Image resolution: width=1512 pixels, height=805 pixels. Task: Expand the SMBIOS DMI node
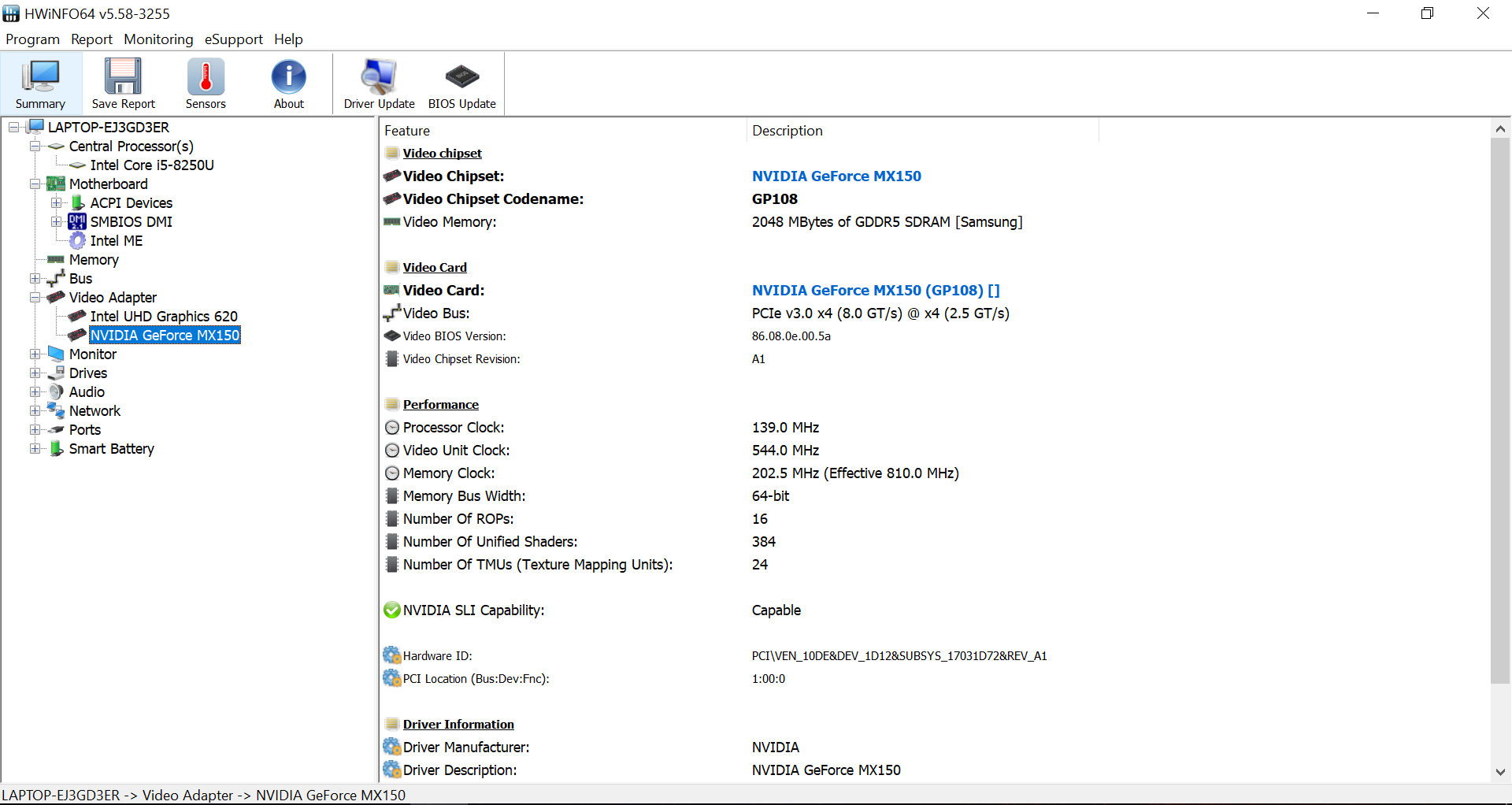(x=56, y=221)
